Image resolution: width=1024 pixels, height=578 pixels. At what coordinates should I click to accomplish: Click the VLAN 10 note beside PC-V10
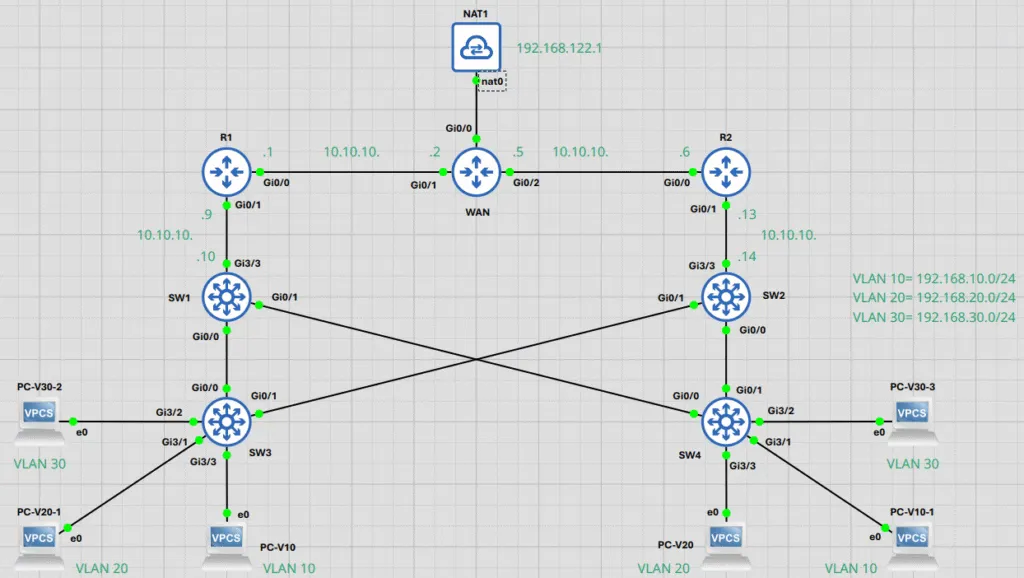pyautogui.click(x=289, y=569)
